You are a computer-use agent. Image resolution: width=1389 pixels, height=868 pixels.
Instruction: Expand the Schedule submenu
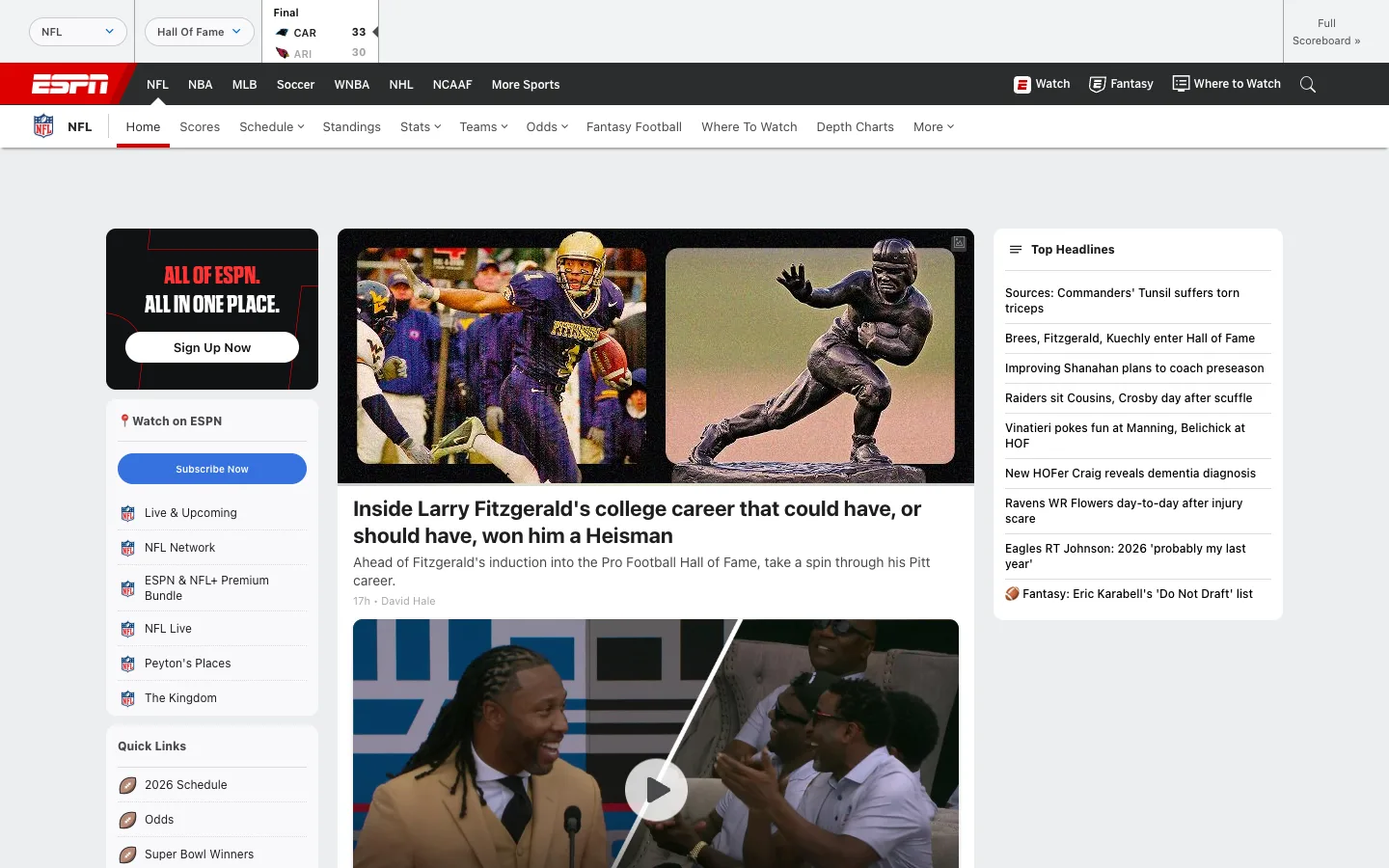tap(271, 126)
